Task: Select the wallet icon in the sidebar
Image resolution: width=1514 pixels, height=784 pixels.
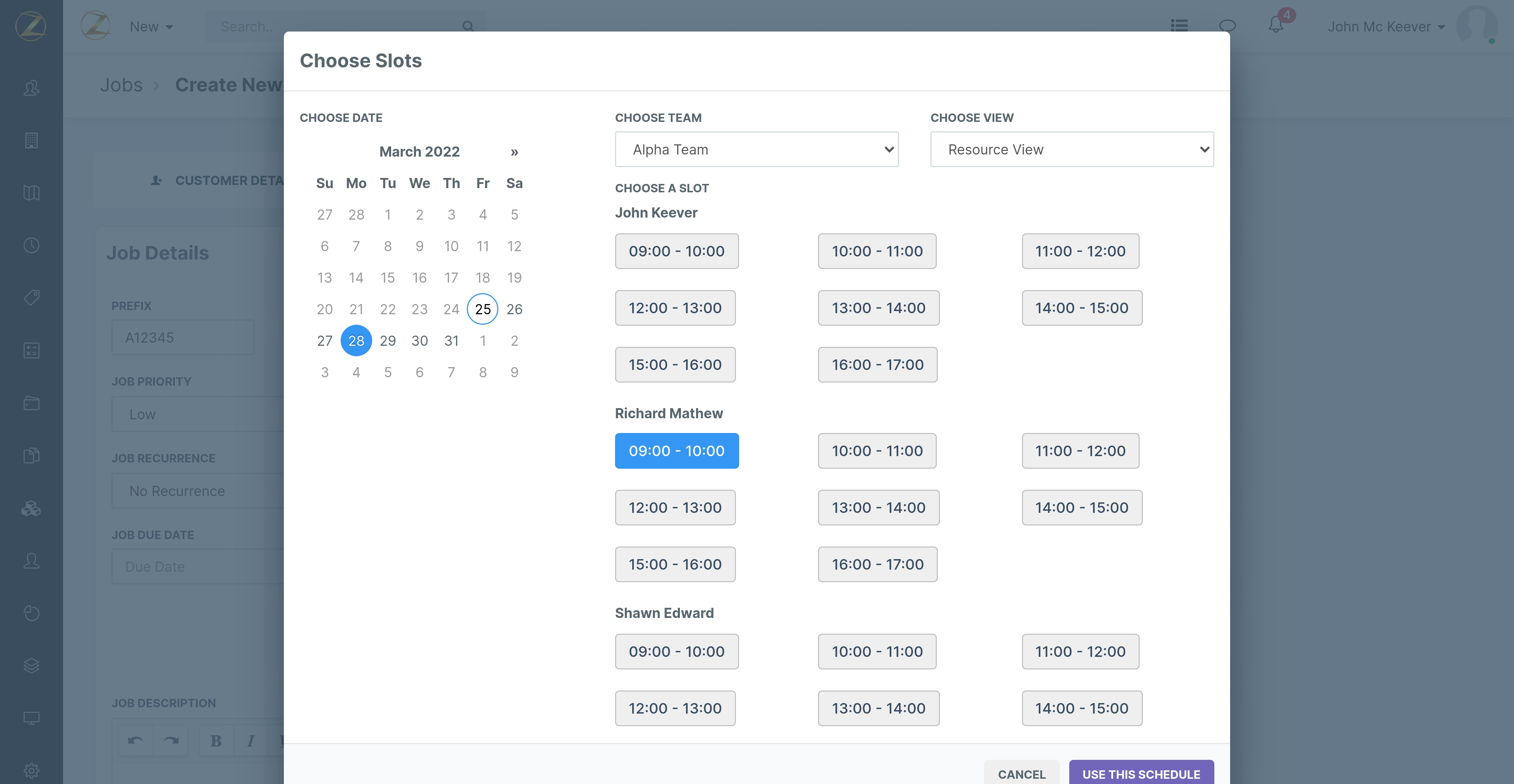Action: coord(31,403)
